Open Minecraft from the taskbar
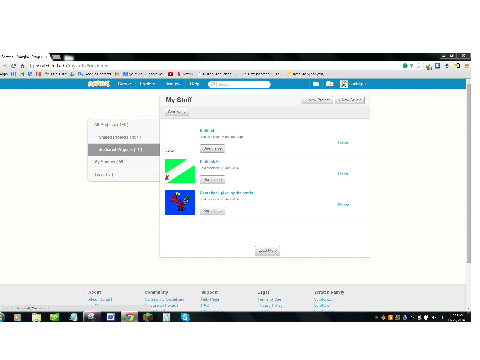This screenshot has width=480, height=360. (x=148, y=317)
